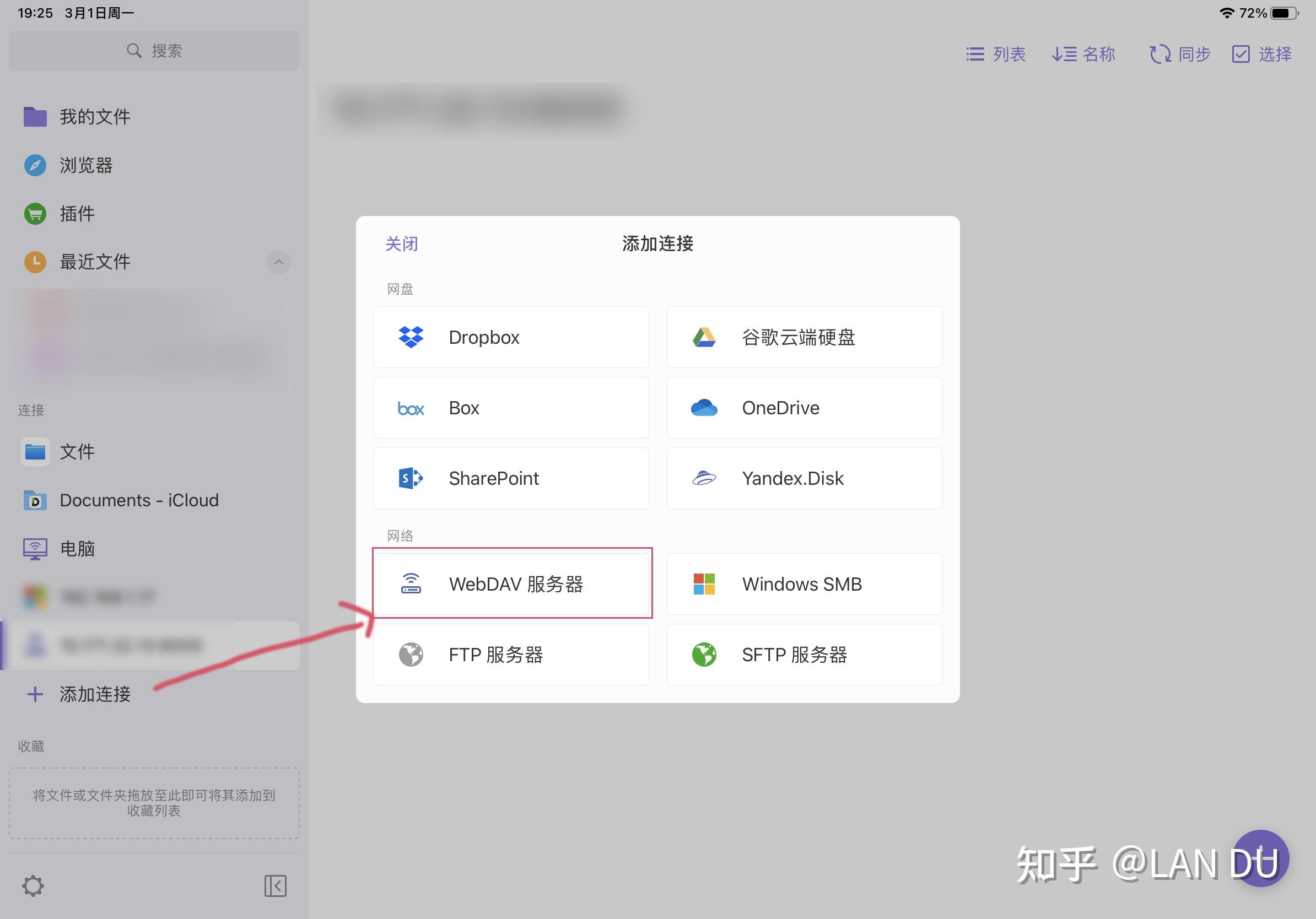Screen dimensions: 1316x919
Task: Click 同步 to sync files
Action: point(1179,55)
